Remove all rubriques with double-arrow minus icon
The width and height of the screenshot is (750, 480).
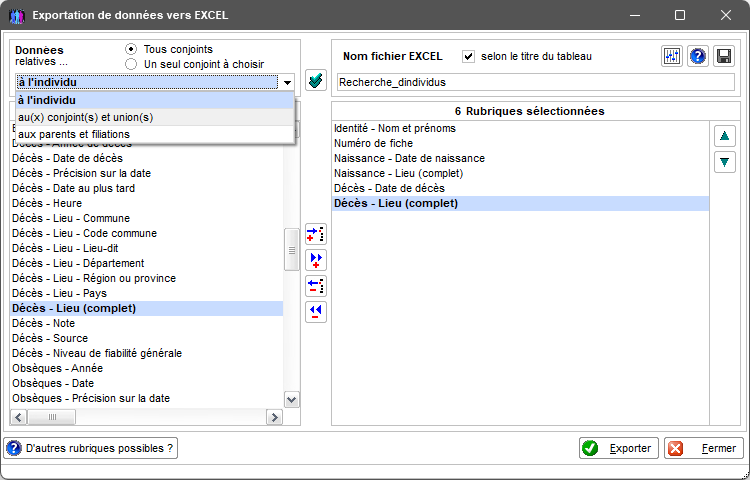(316, 311)
